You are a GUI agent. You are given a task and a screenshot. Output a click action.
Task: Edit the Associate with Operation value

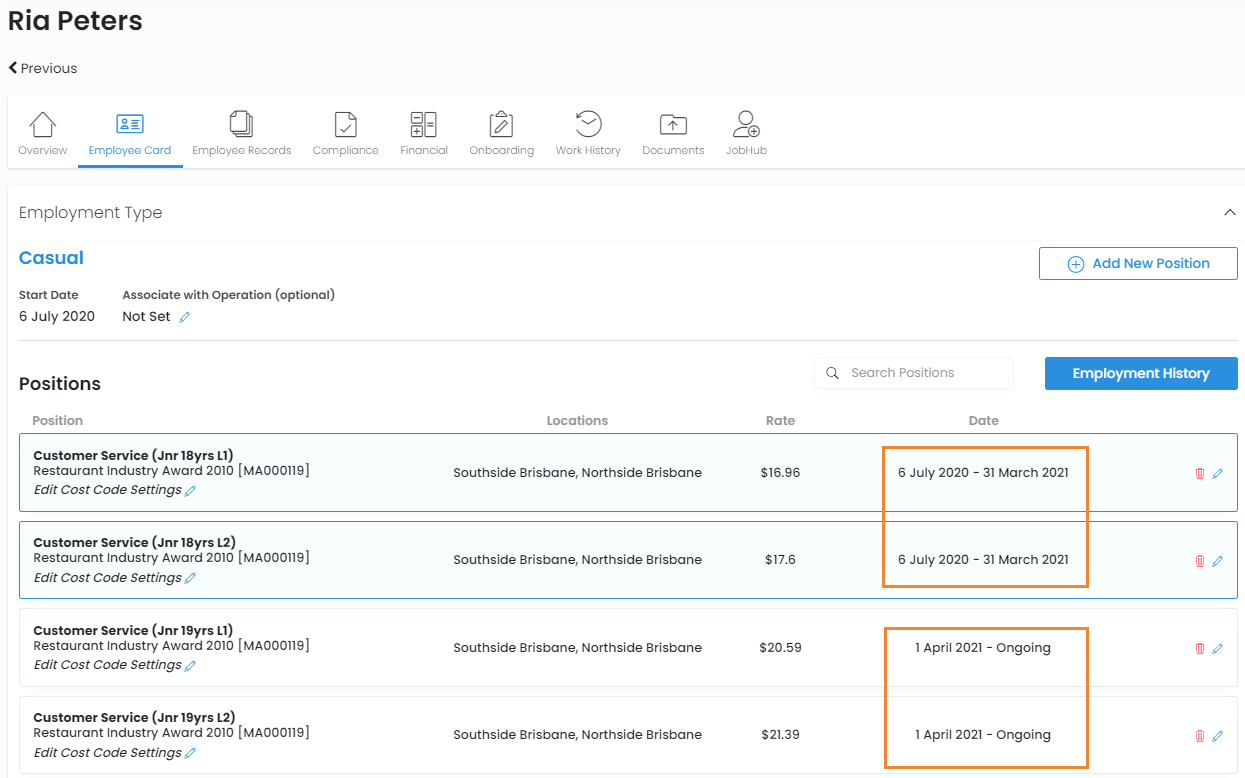tap(185, 317)
